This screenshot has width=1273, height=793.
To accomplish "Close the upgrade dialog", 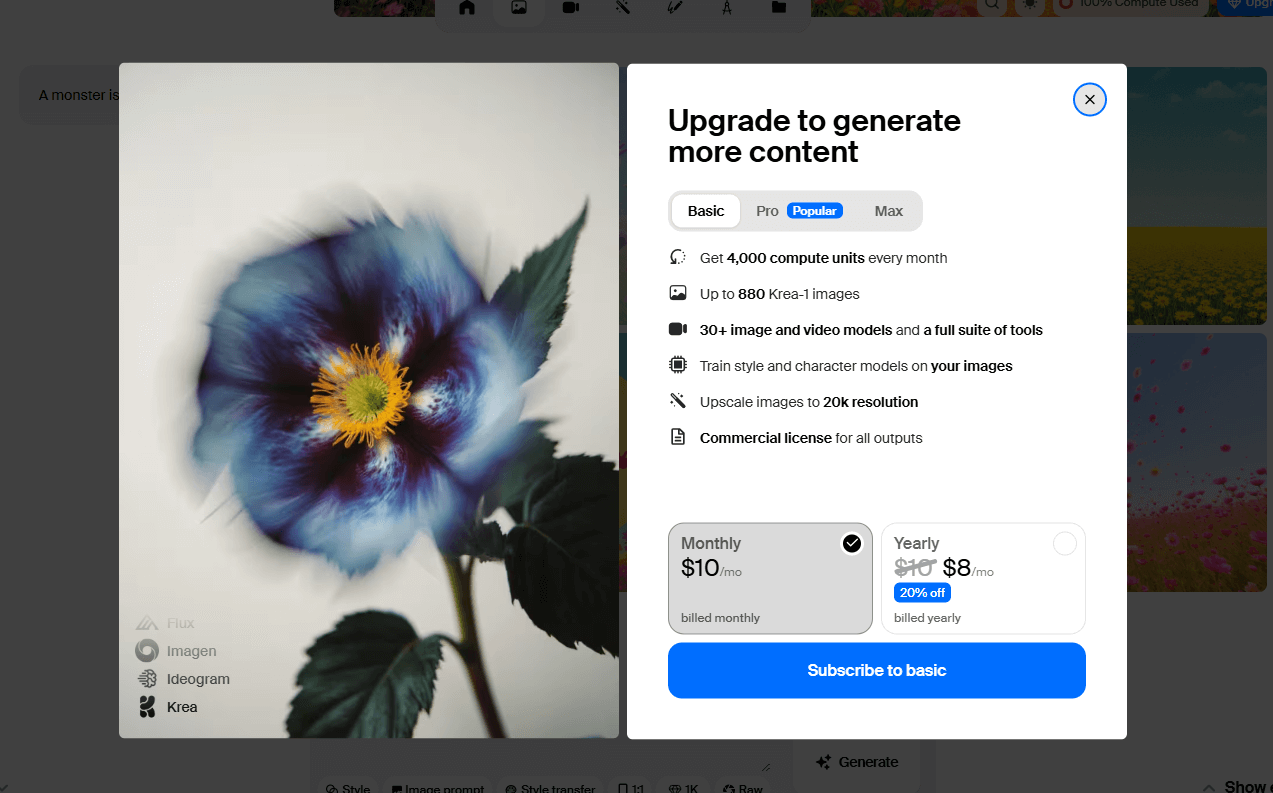I will 1089,100.
